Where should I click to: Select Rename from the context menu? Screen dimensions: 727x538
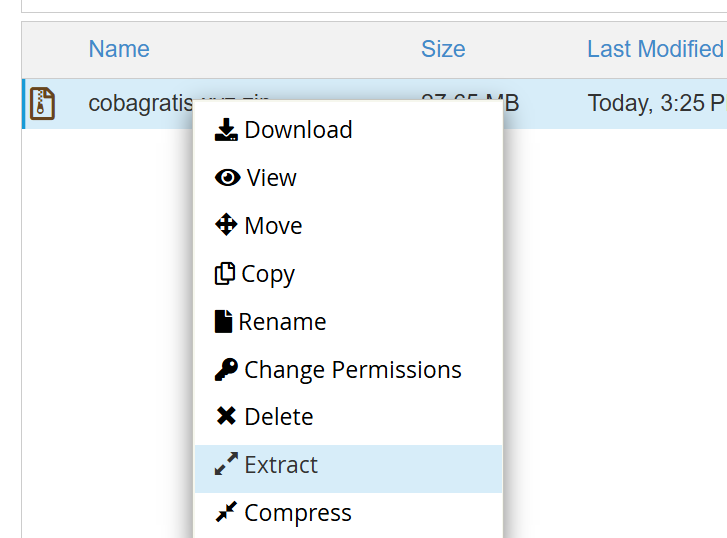[x=282, y=322]
